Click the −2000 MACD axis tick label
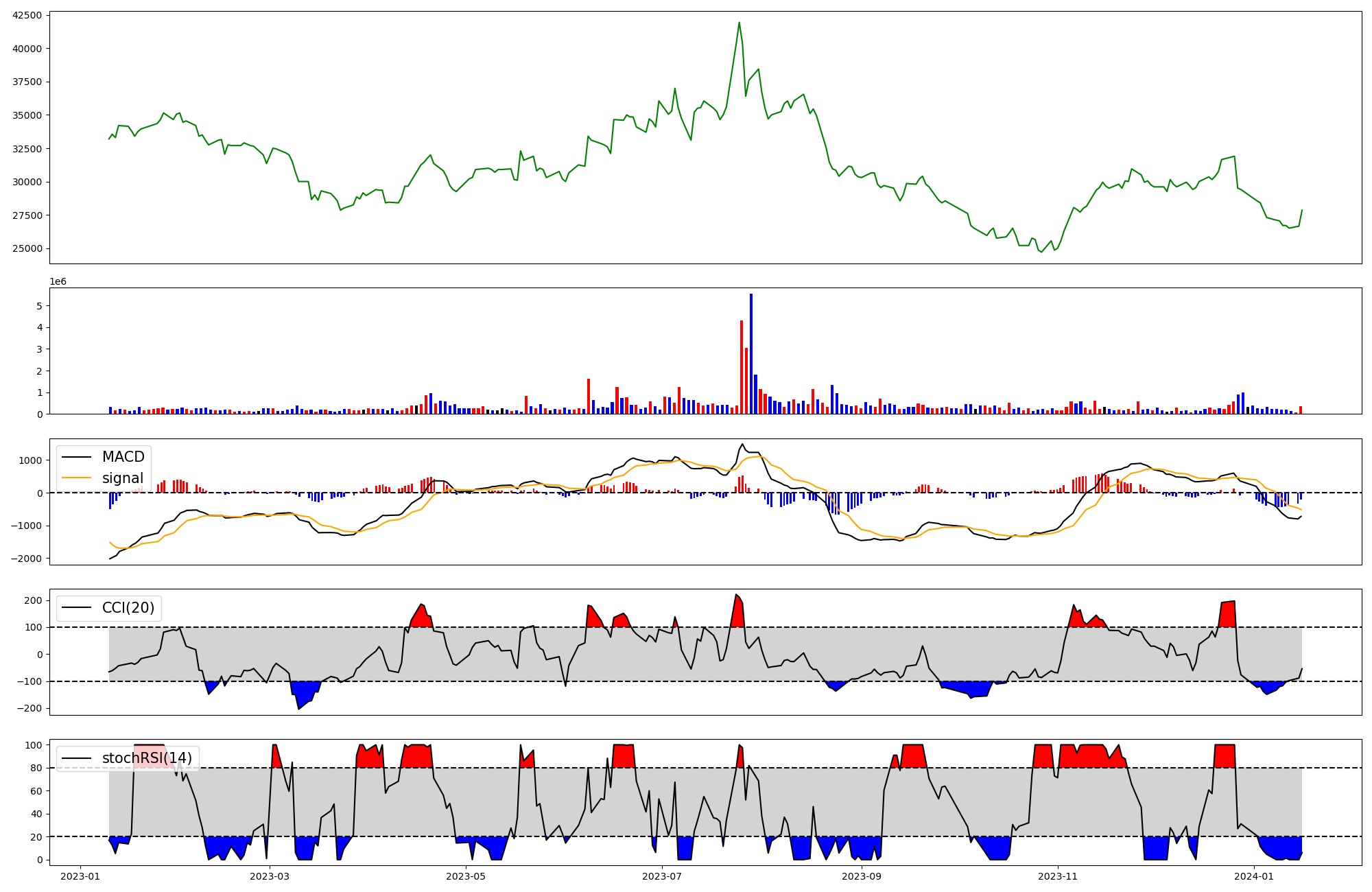This screenshot has height=892, width=1372. coord(26,559)
